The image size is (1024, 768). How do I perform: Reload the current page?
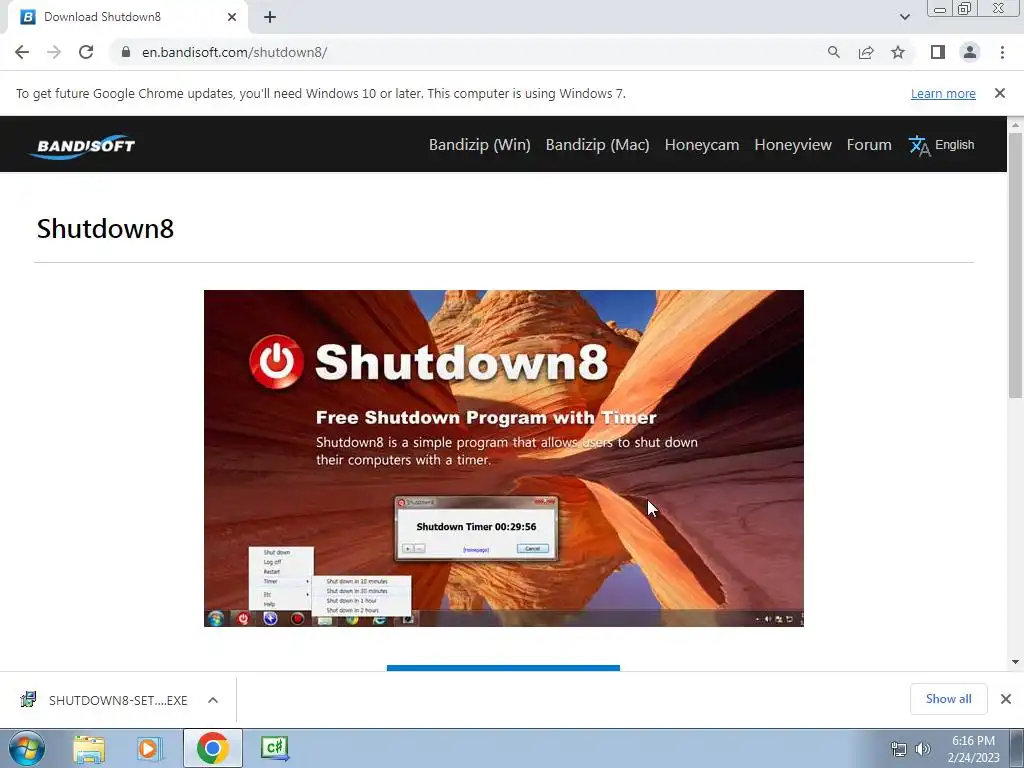coord(86,52)
